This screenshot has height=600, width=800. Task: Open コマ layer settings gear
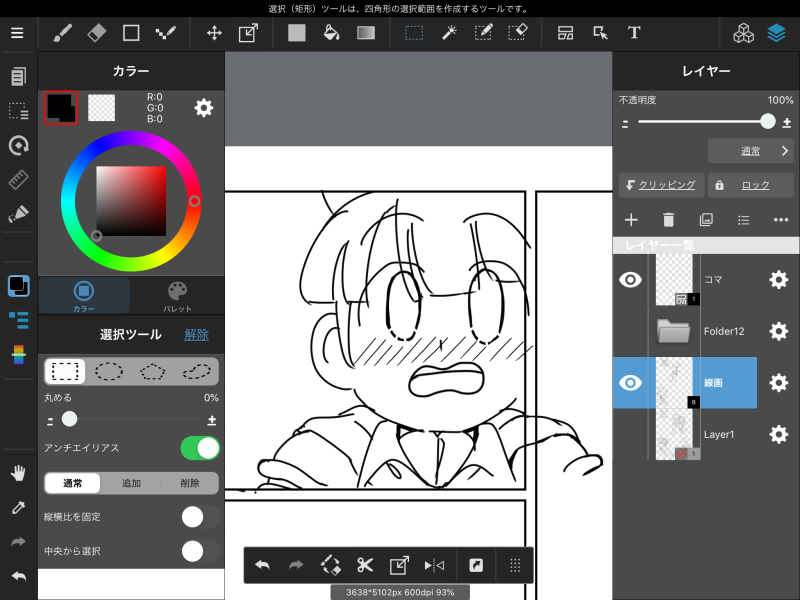click(x=779, y=280)
